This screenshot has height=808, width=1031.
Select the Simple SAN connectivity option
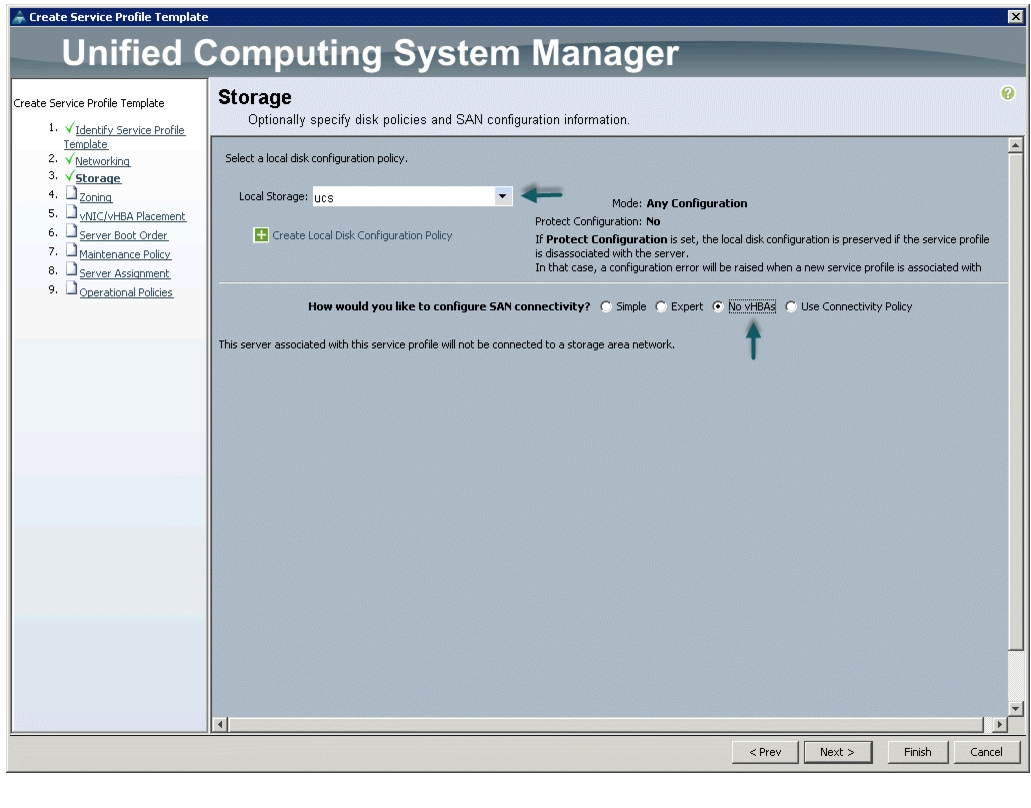[606, 306]
